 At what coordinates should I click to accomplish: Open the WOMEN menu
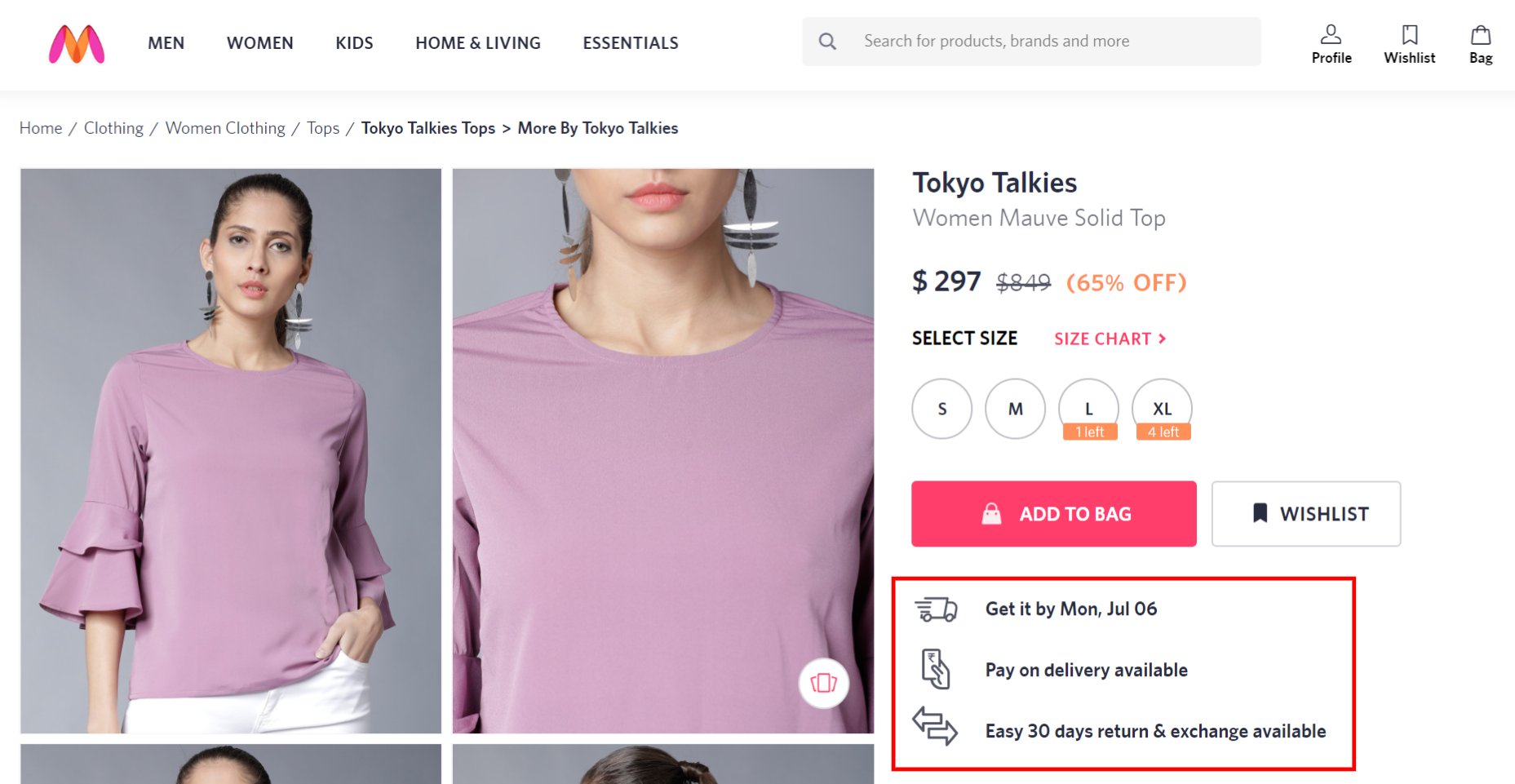click(260, 43)
